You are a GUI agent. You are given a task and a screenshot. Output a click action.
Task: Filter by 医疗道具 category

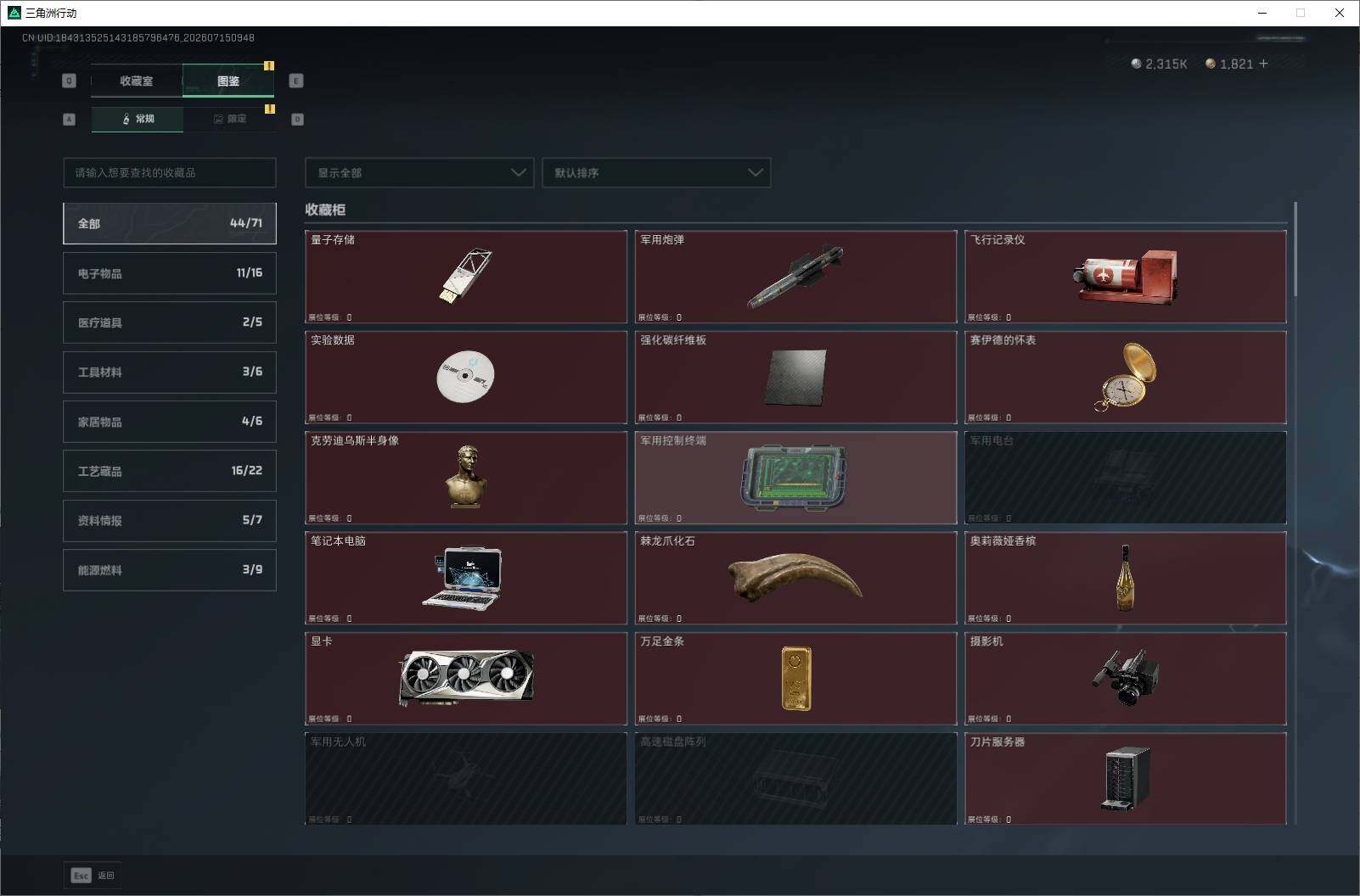click(x=170, y=322)
